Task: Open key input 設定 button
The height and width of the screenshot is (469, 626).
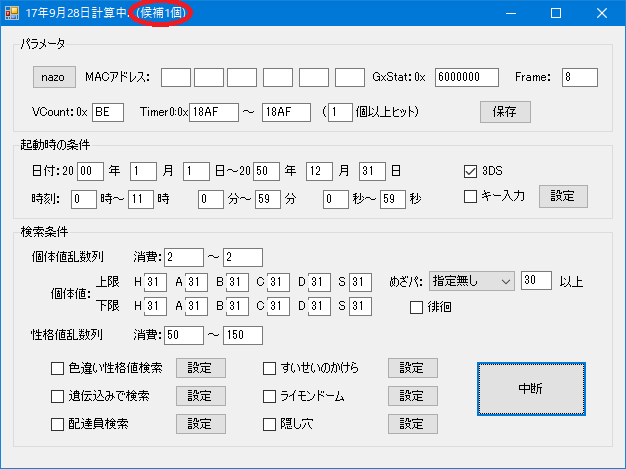Action: (x=563, y=196)
